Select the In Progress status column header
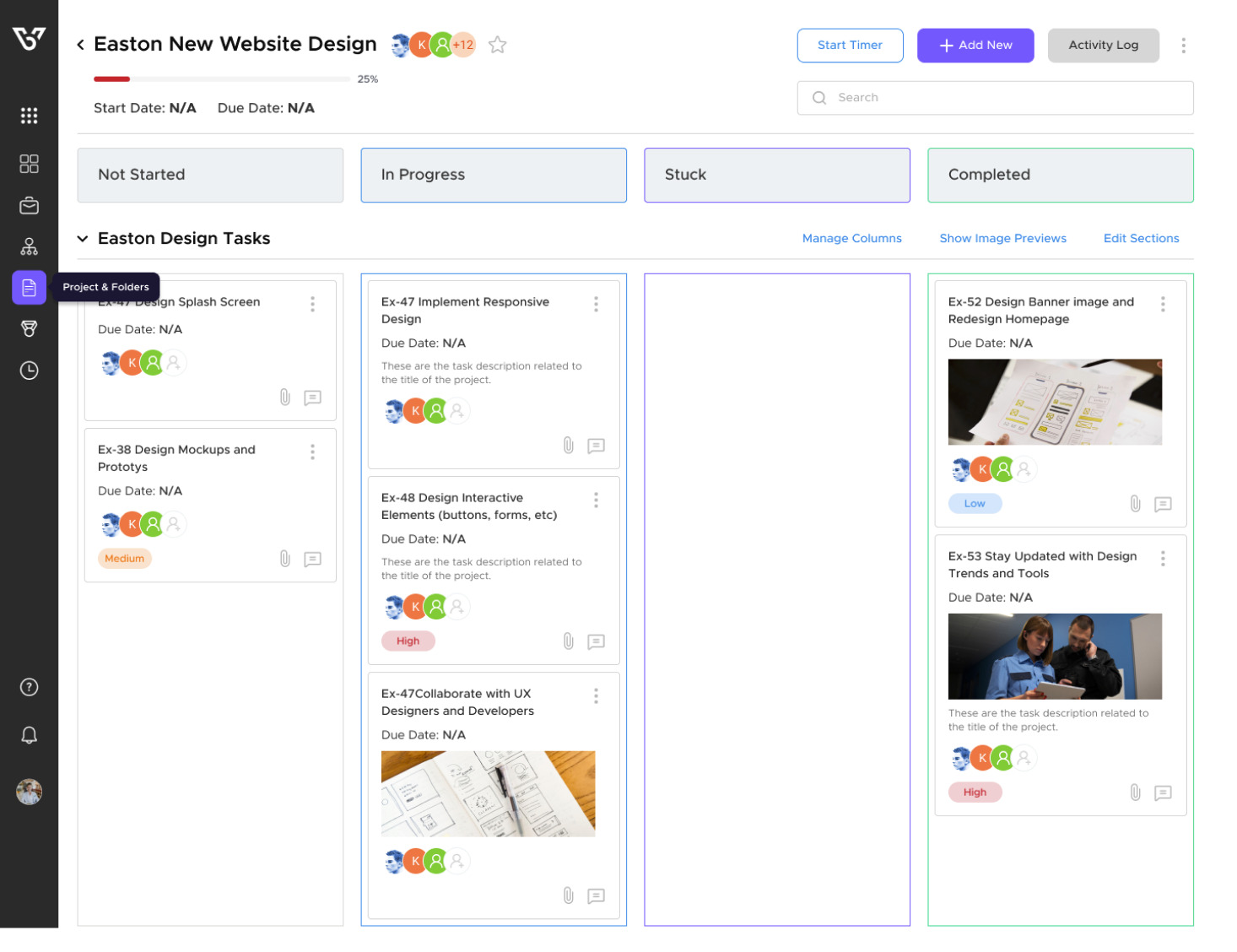Viewport: 1237px width, 952px height. [494, 176]
